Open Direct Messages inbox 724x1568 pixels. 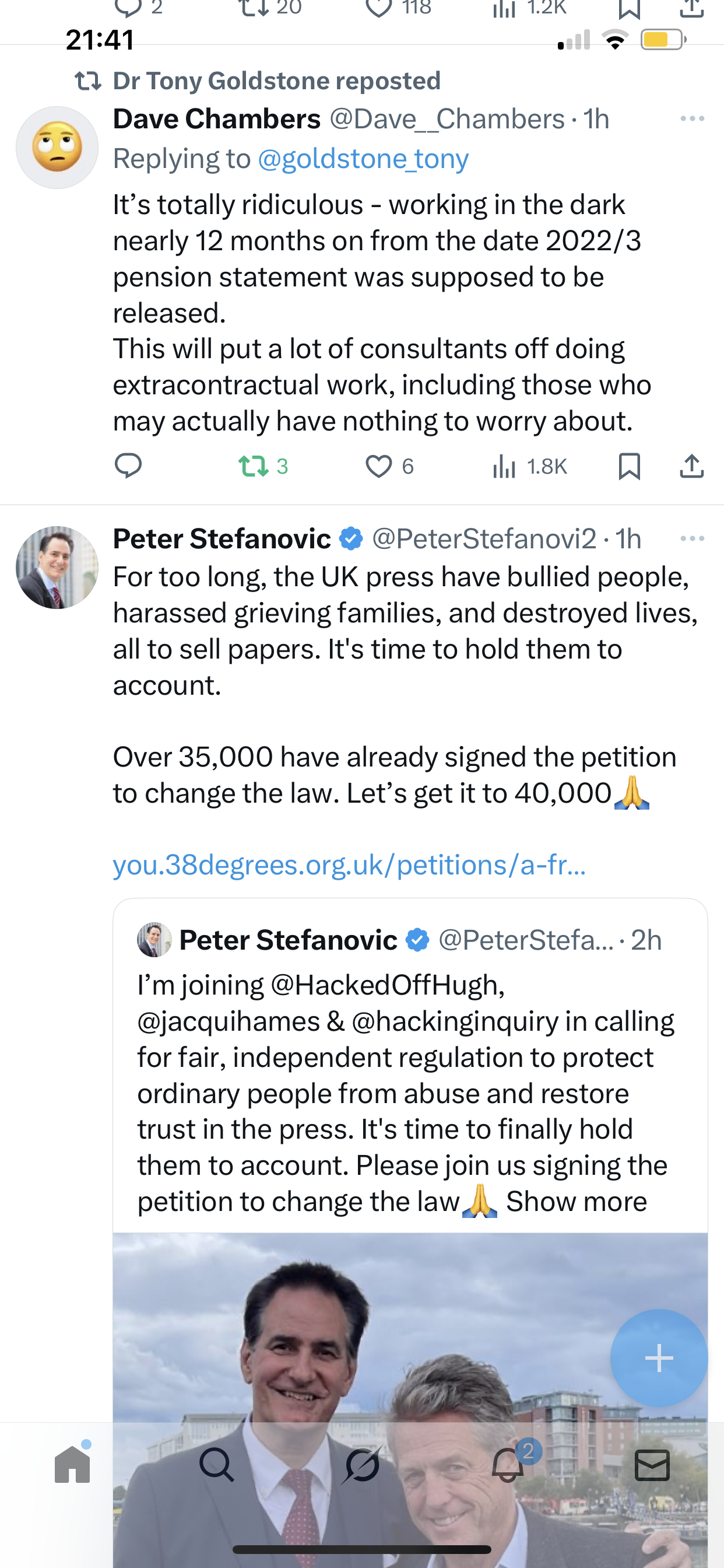click(652, 1464)
